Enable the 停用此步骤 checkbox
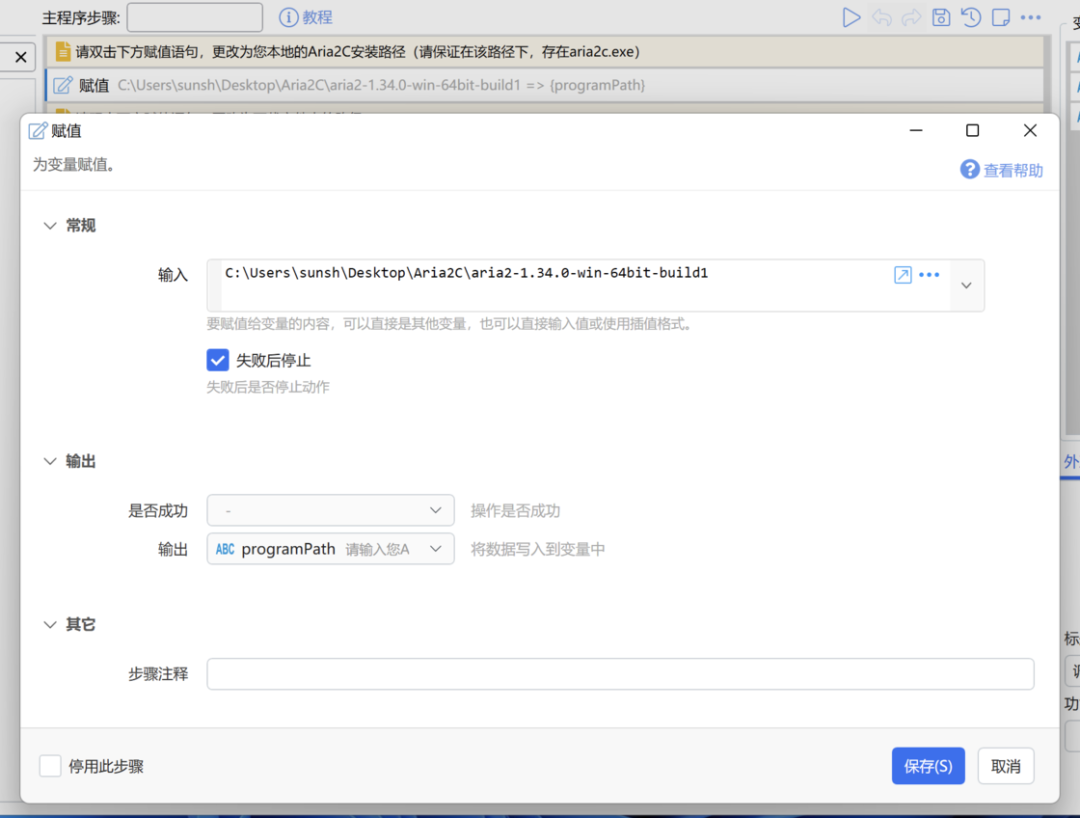Screen dimensions: 1080x818 50,766
